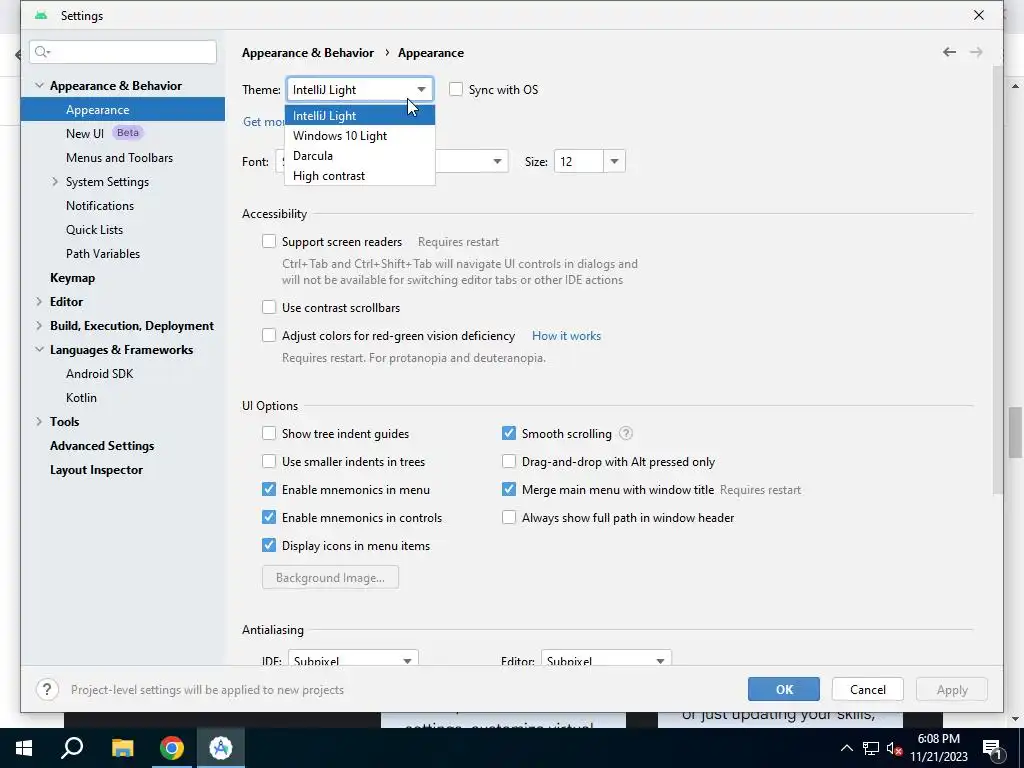Navigate back with the left arrow
Screen dimensions: 1024x768
pyautogui.click(x=950, y=52)
